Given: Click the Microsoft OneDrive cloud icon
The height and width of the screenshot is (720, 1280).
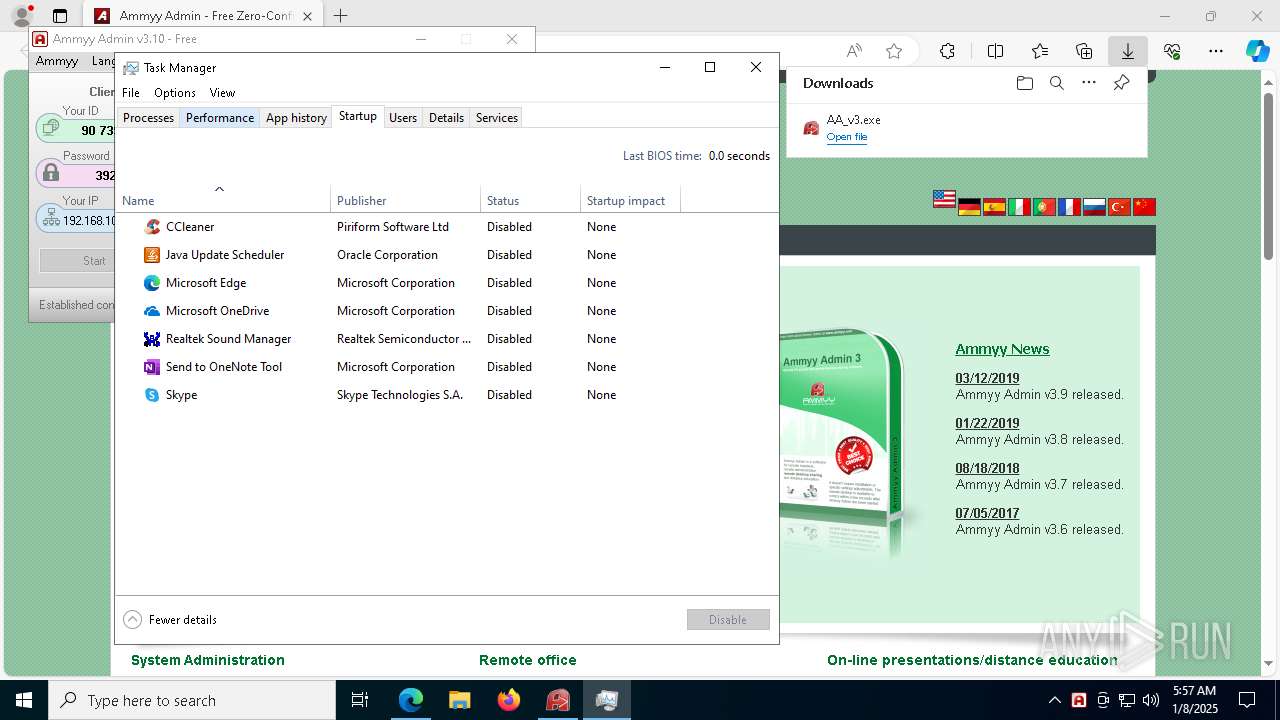Looking at the screenshot, I should [x=152, y=311].
